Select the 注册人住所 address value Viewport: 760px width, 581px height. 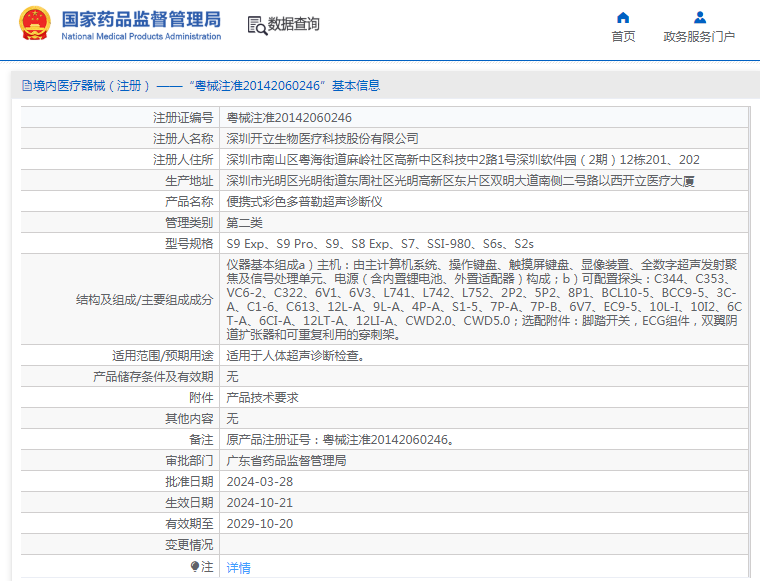pyautogui.click(x=463, y=160)
